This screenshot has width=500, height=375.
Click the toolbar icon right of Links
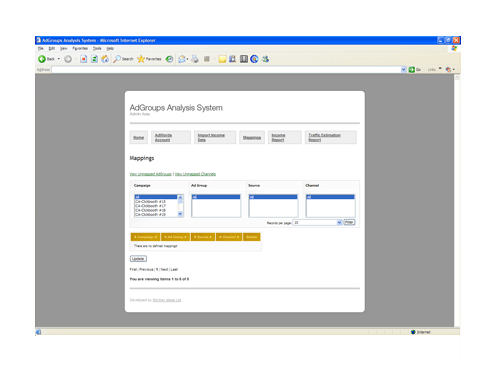[449, 69]
